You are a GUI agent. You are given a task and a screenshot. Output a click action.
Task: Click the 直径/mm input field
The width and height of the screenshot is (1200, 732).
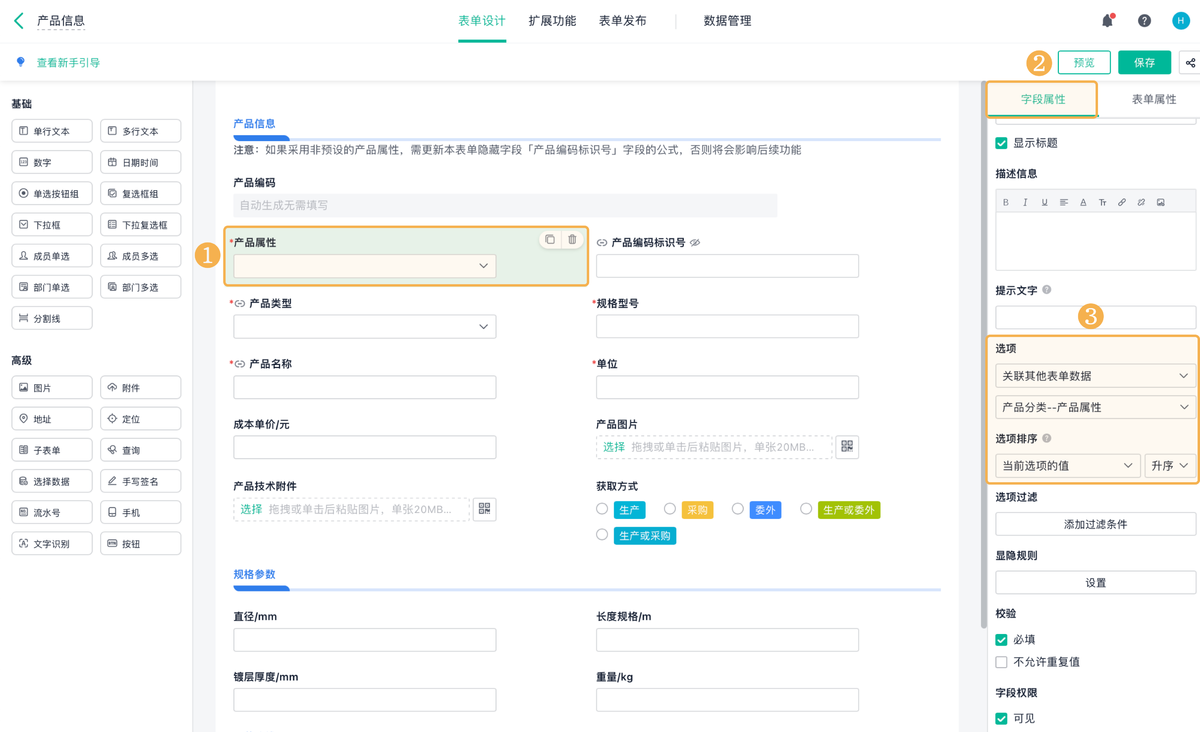point(365,640)
